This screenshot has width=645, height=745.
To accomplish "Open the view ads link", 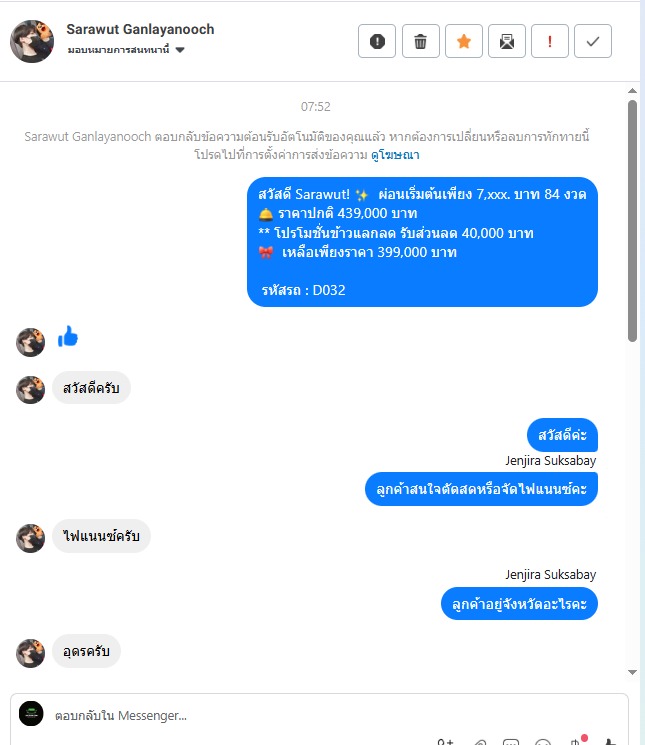I will pos(395,155).
